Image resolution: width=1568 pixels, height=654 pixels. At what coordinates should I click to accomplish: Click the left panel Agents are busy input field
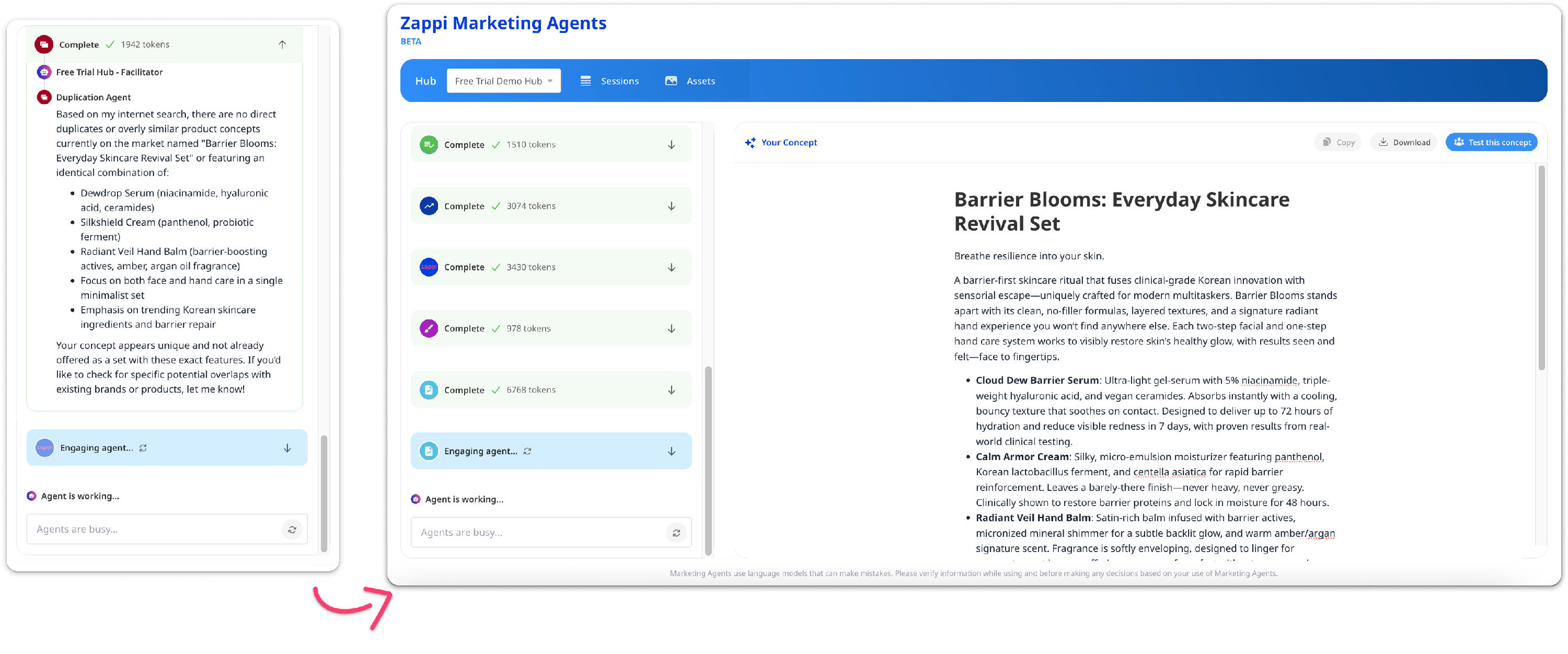point(167,529)
